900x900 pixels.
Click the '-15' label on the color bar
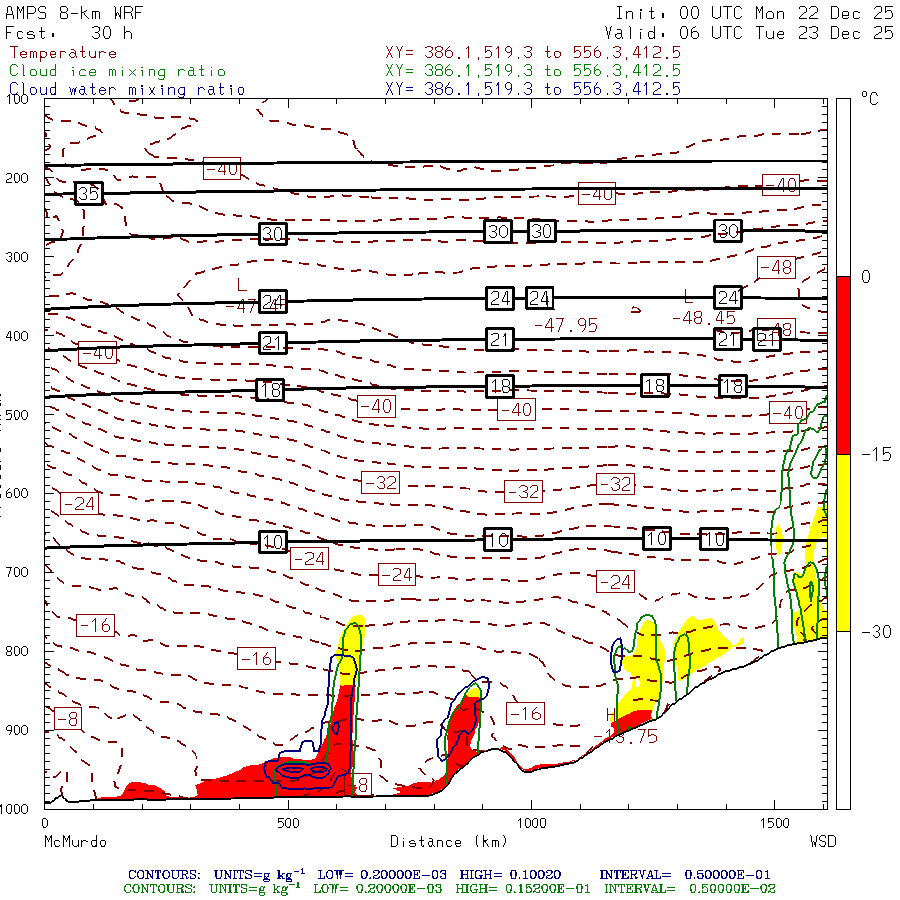click(x=876, y=455)
